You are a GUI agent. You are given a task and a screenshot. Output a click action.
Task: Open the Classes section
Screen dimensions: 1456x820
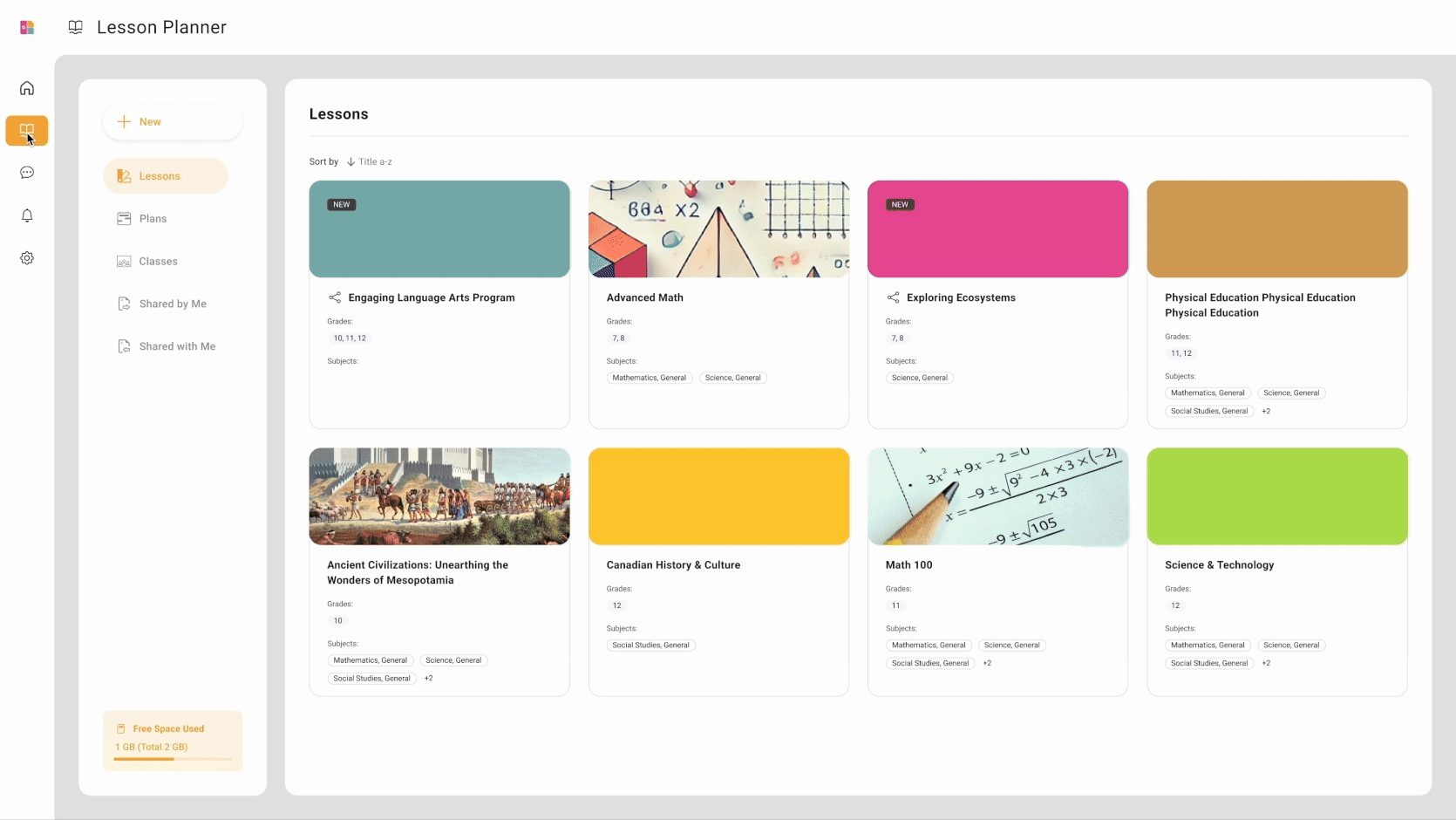(158, 262)
